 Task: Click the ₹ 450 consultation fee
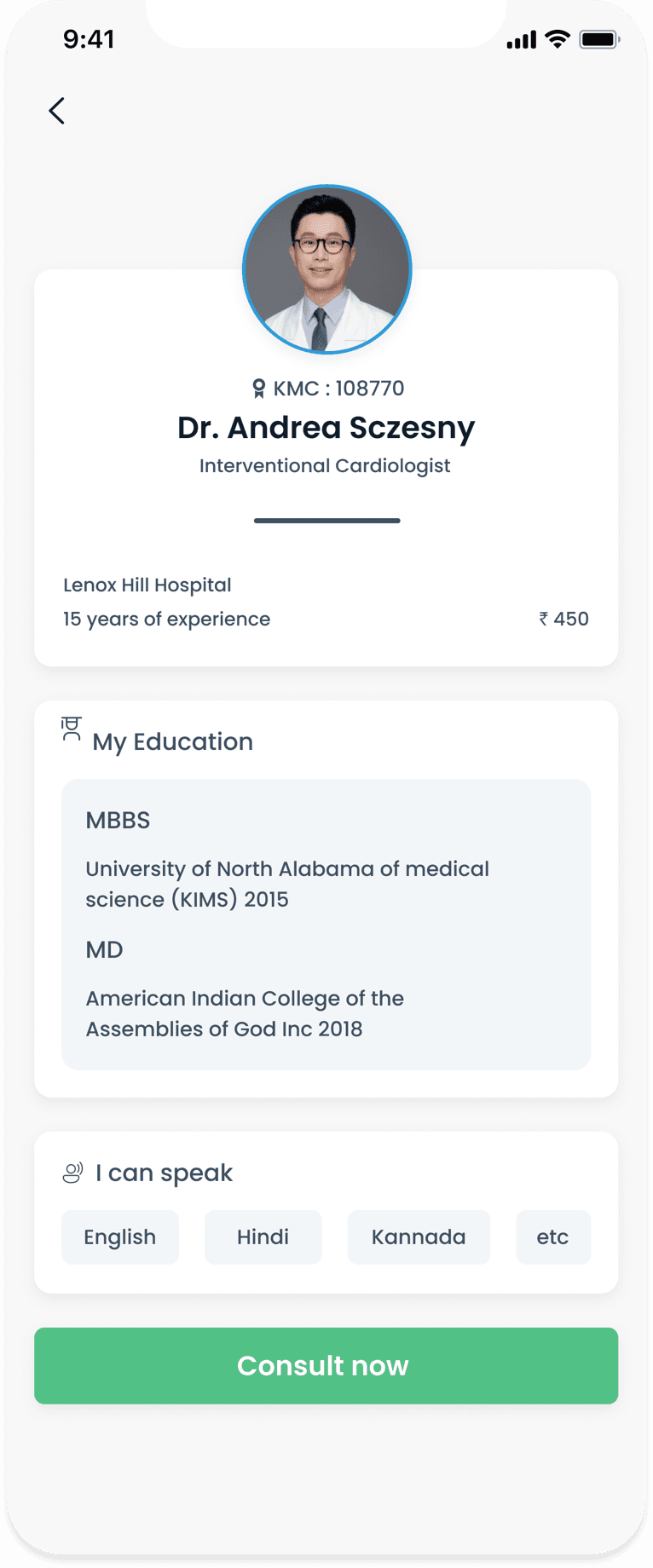pyautogui.click(x=563, y=619)
